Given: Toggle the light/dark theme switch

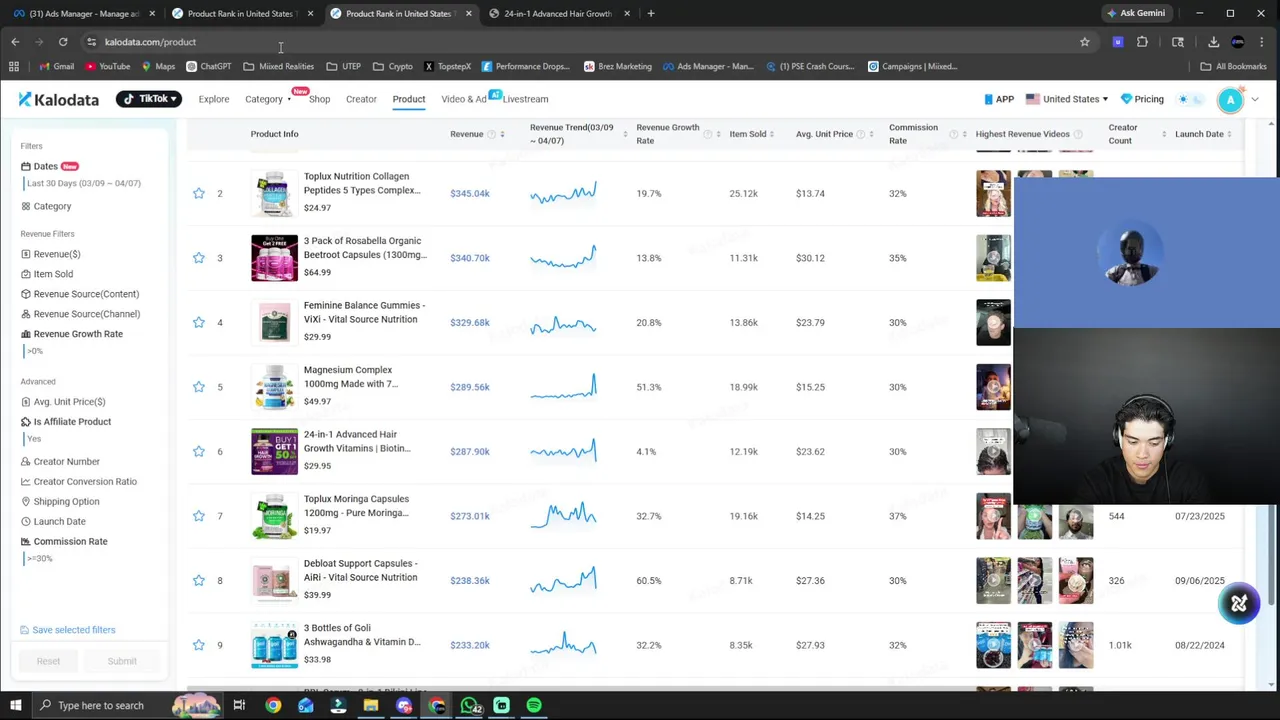Looking at the screenshot, I should 1189,99.
